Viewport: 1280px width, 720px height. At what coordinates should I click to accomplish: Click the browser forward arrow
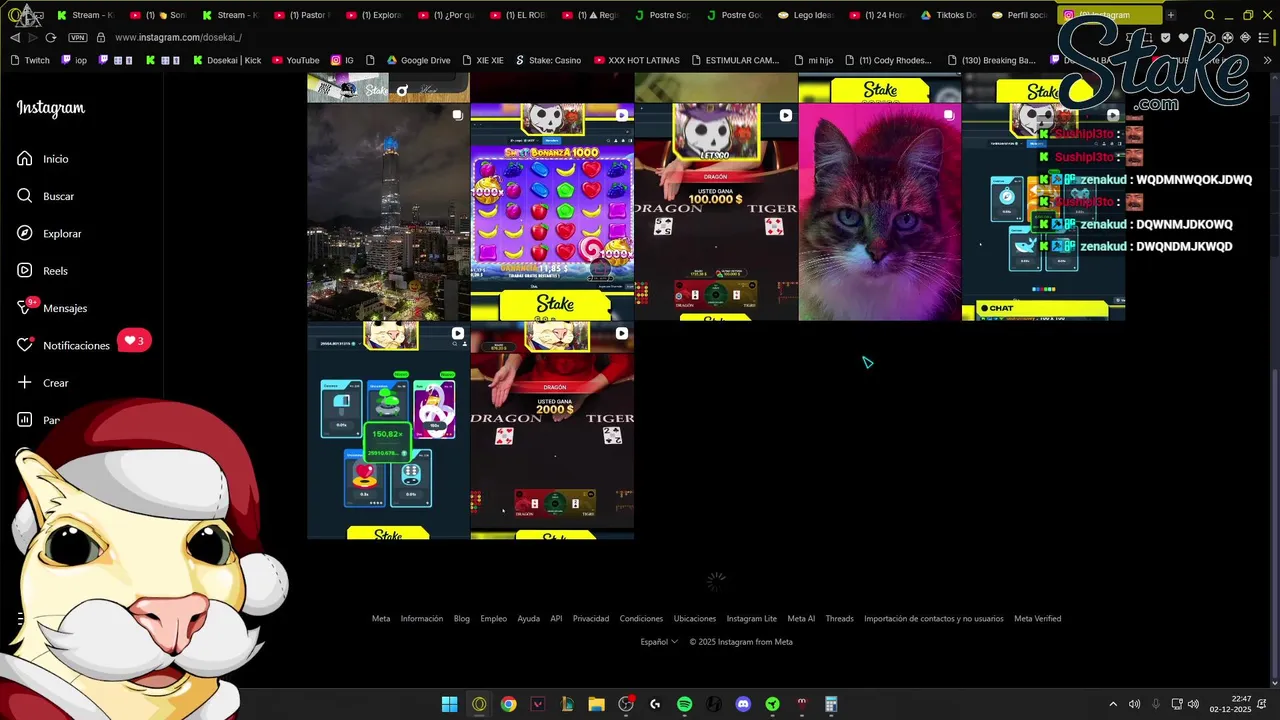[33, 37]
